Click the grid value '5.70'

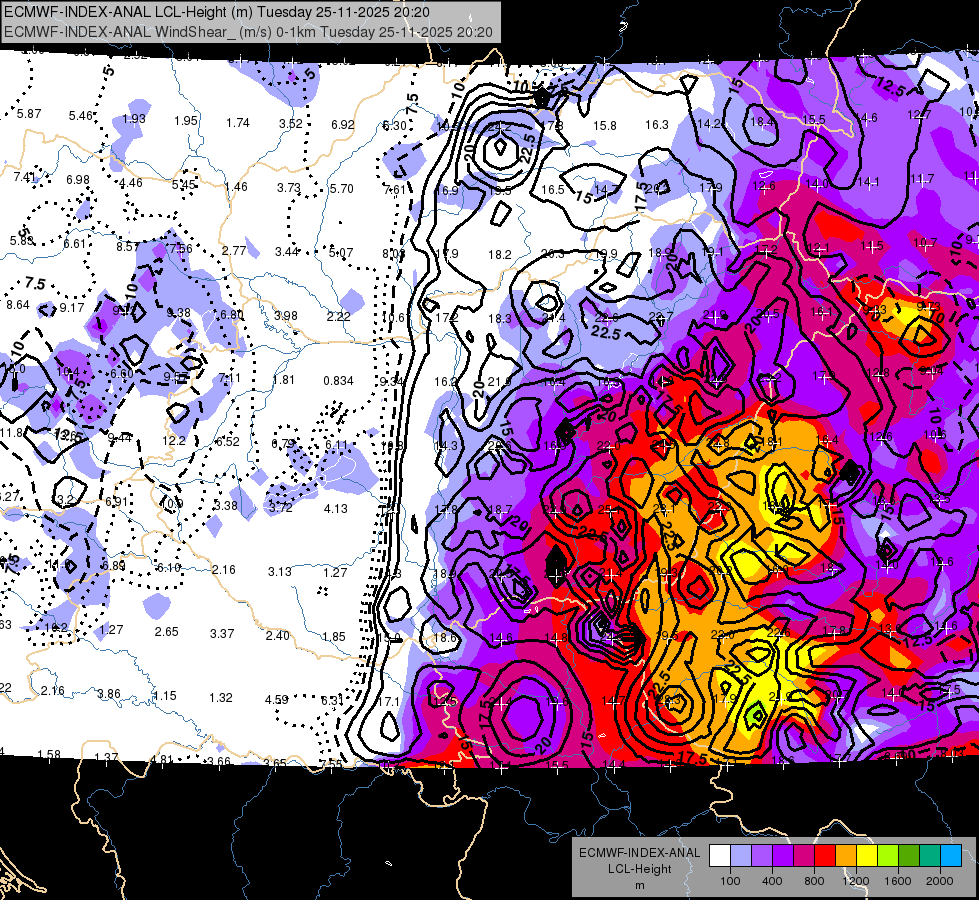point(342,189)
